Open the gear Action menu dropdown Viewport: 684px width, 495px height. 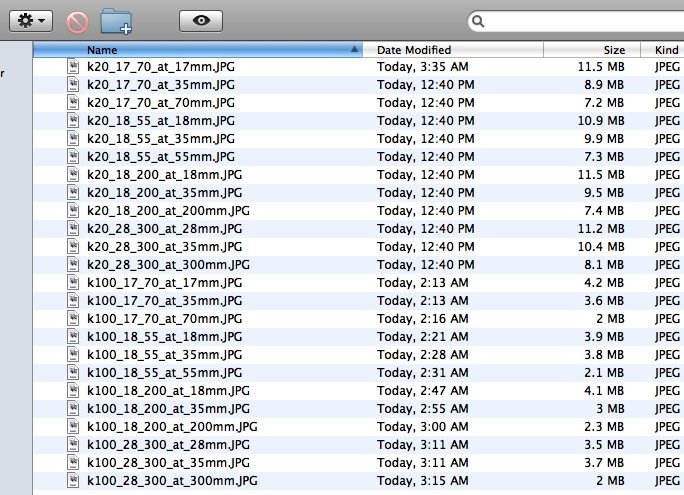tap(30, 20)
